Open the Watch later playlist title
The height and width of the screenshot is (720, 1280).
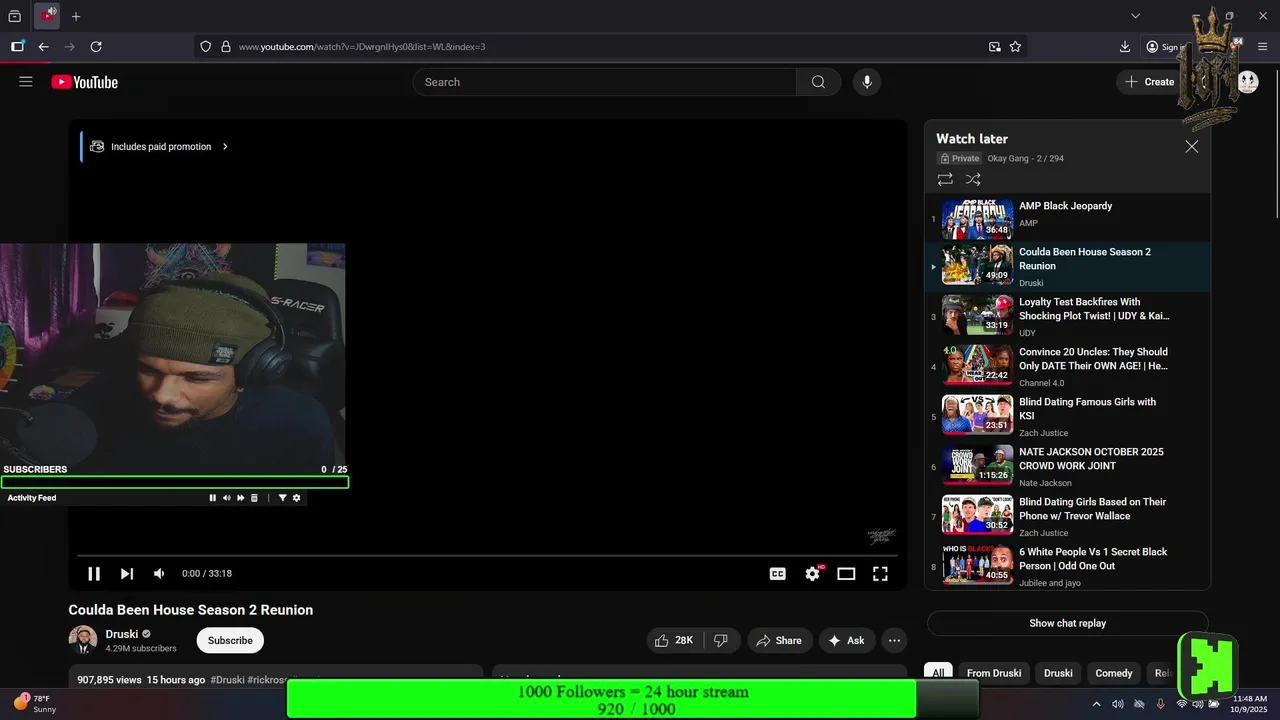point(972,139)
